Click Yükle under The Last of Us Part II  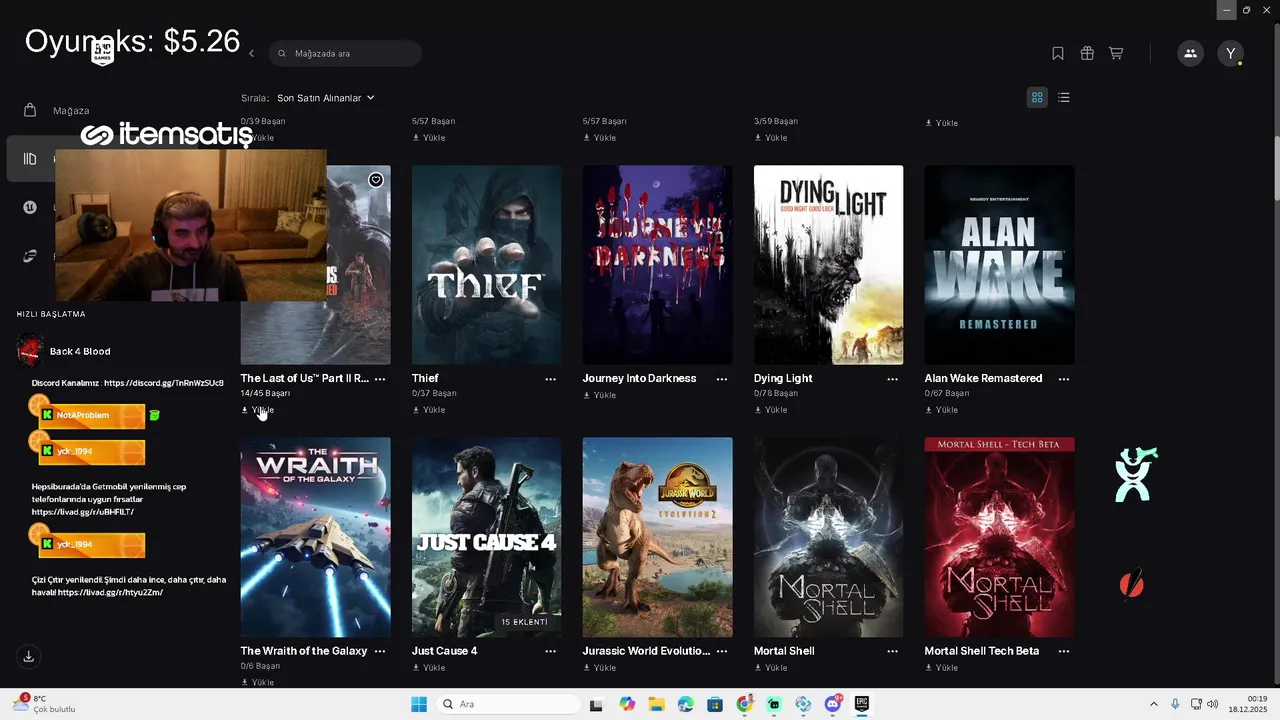click(258, 410)
